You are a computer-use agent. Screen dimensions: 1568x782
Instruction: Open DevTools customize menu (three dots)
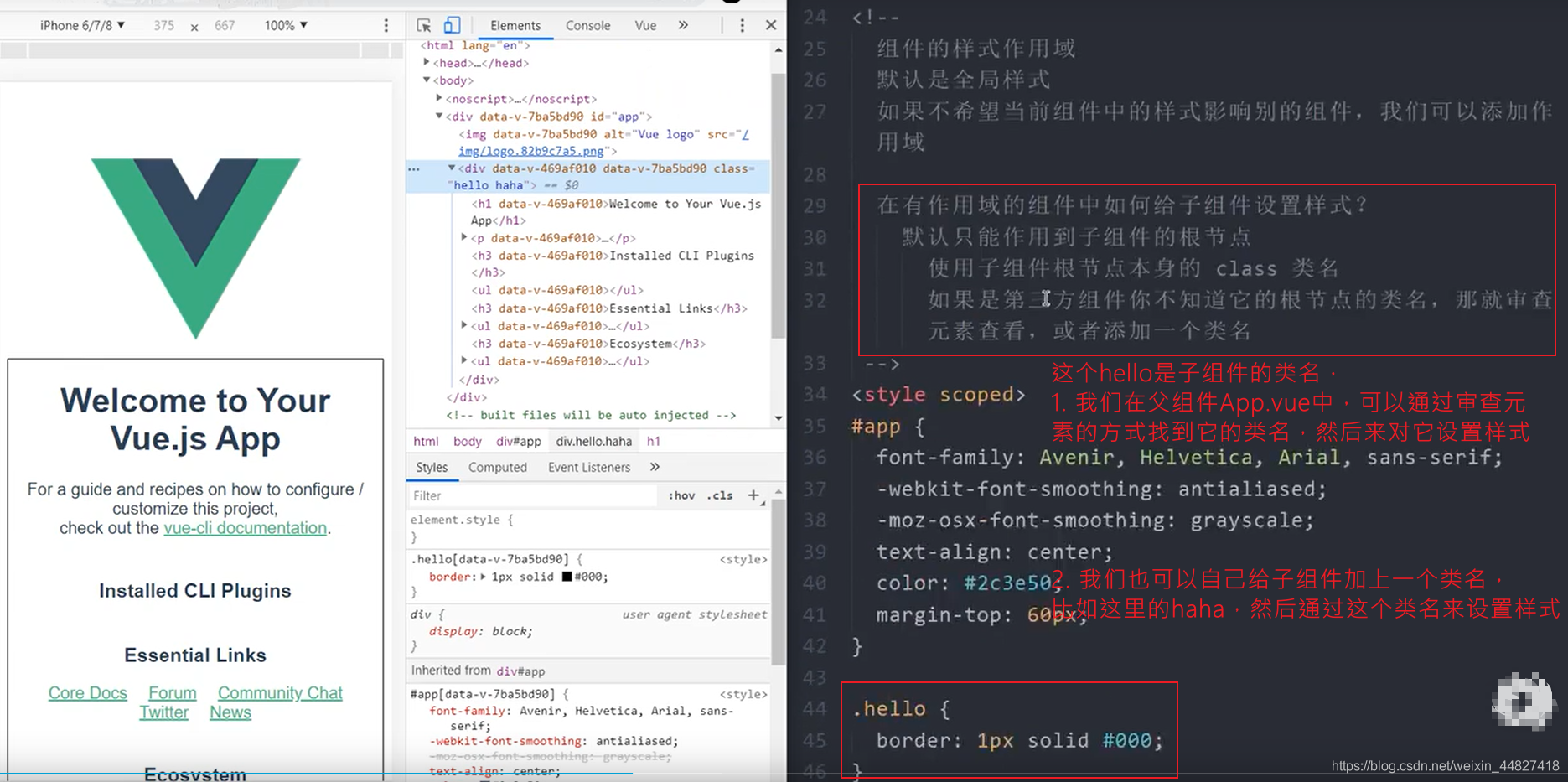(742, 25)
